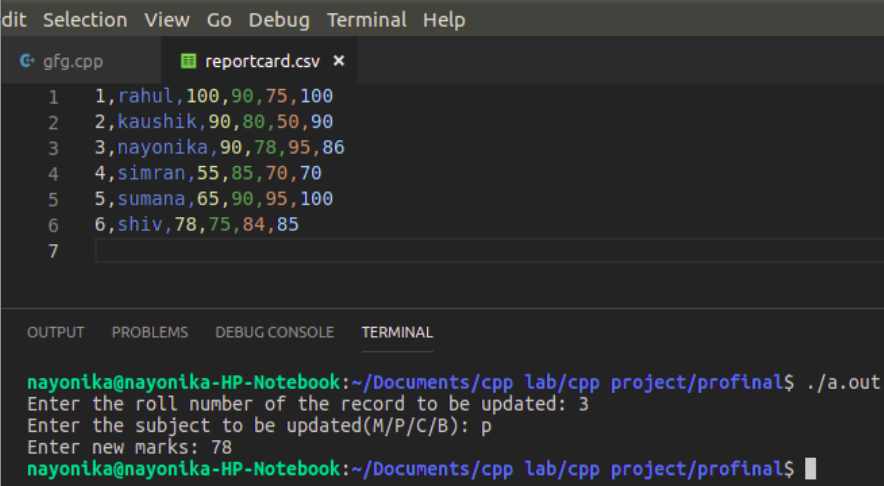Click line number 5 in the gutter
This screenshot has height=486, width=884.
[54, 200]
